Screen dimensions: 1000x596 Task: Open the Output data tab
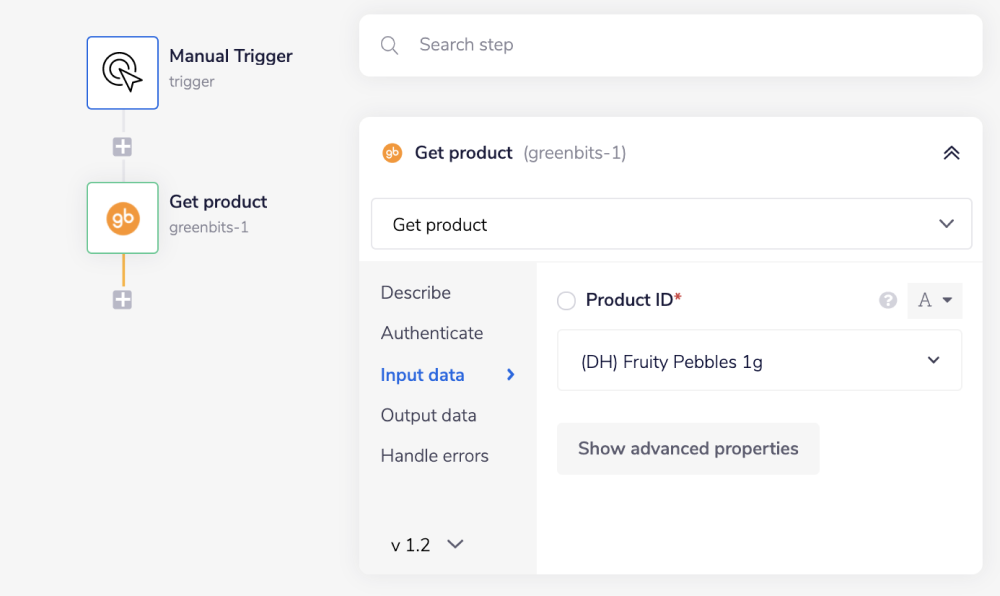428,415
